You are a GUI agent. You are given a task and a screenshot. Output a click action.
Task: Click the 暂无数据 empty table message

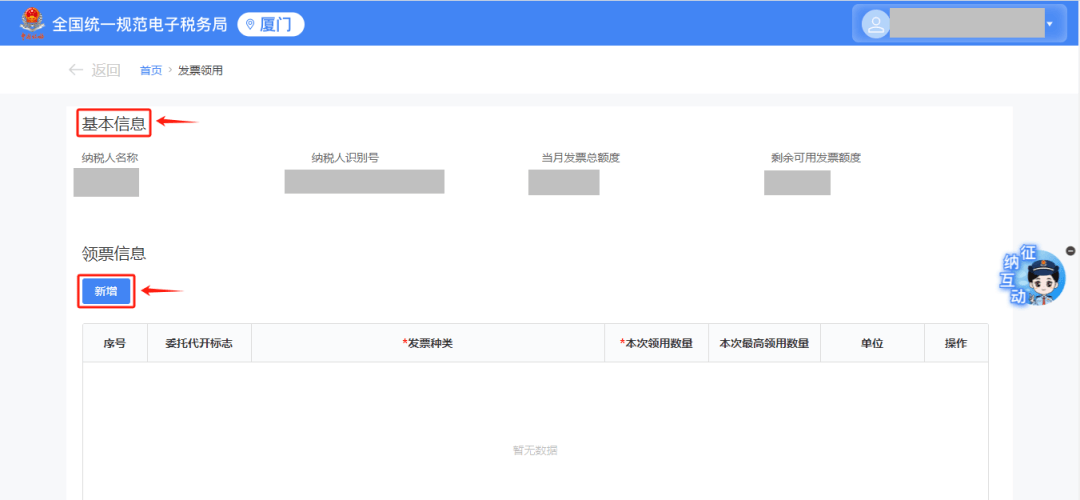pos(535,450)
